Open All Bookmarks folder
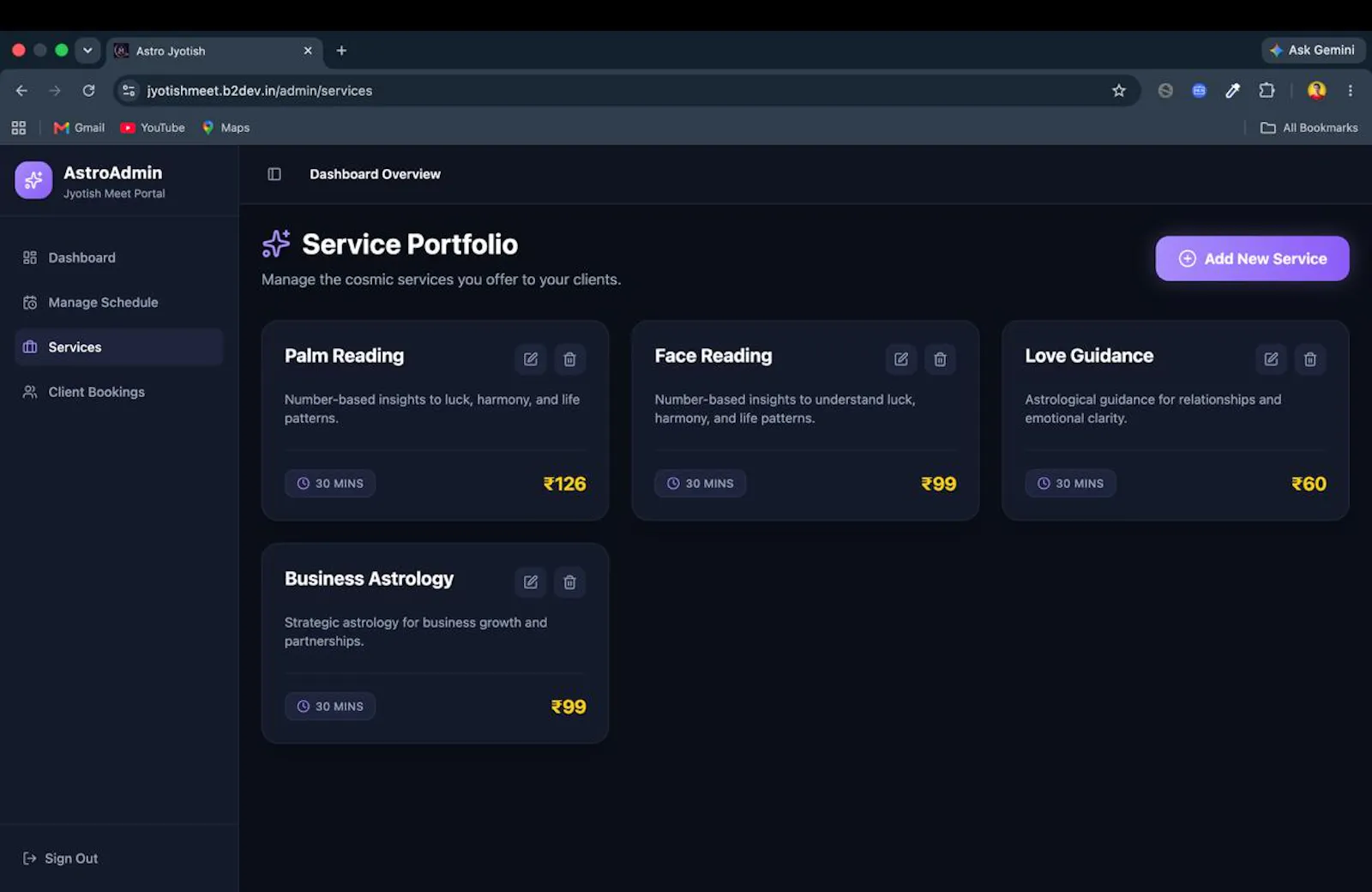1372x892 pixels. (x=1309, y=128)
